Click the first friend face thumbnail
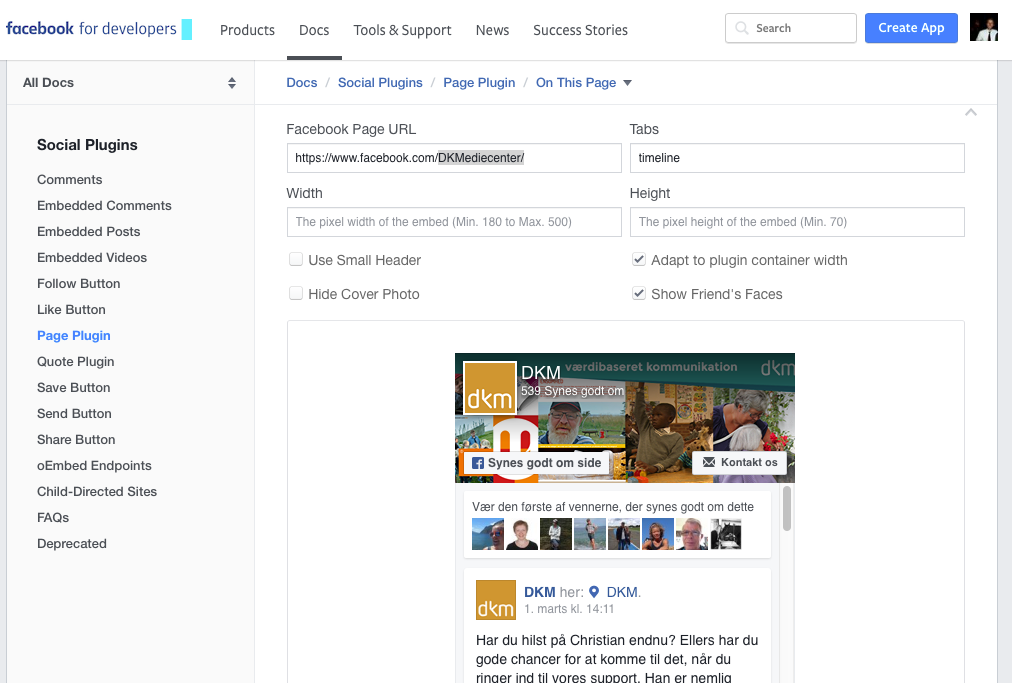The height and width of the screenshot is (683, 1012). click(x=487, y=534)
